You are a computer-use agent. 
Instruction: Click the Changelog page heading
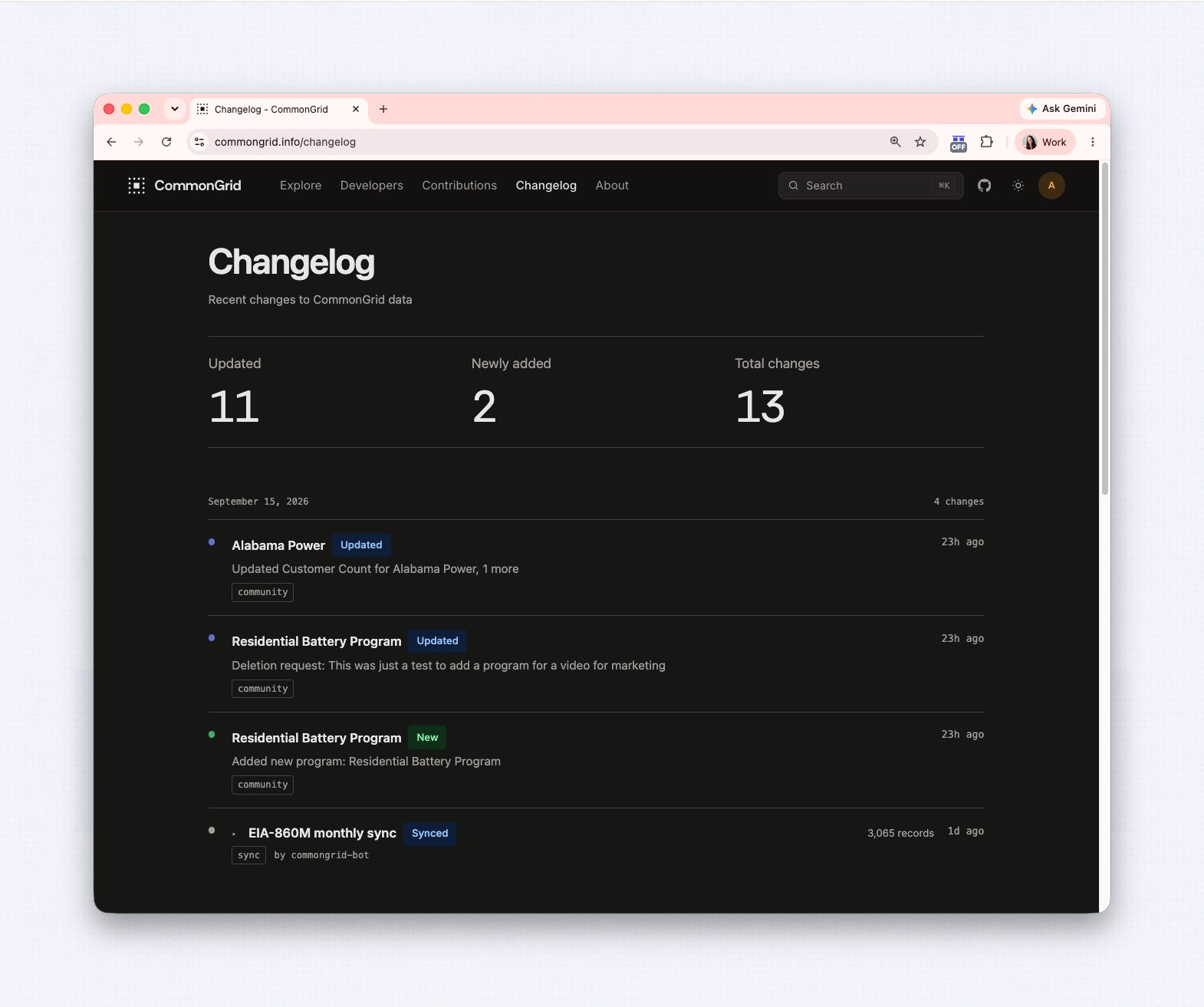291,262
